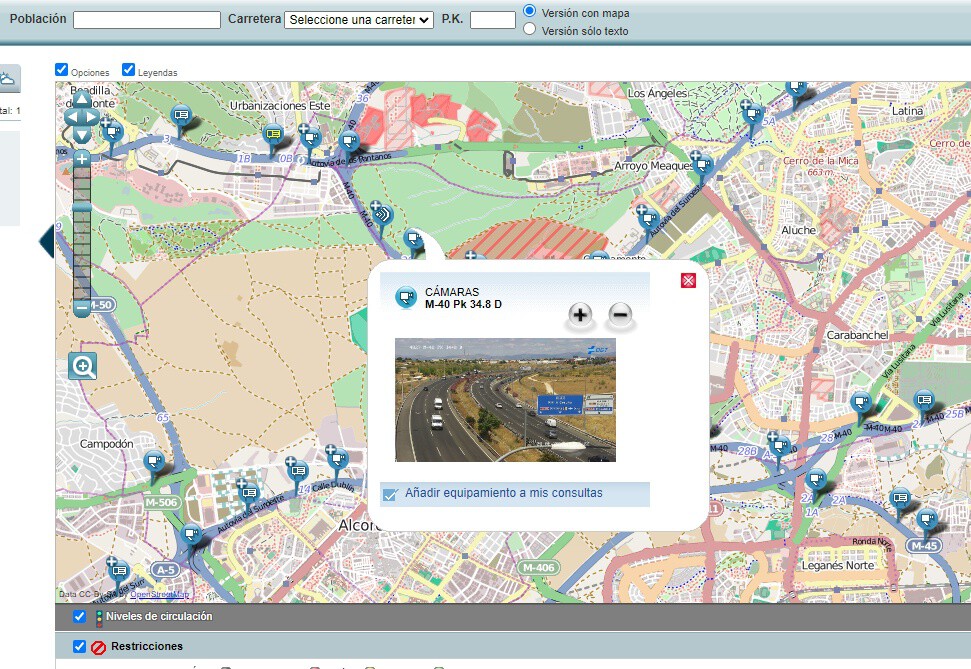
Task: Open the OpenStreetMap attribution link
Action: point(159,595)
